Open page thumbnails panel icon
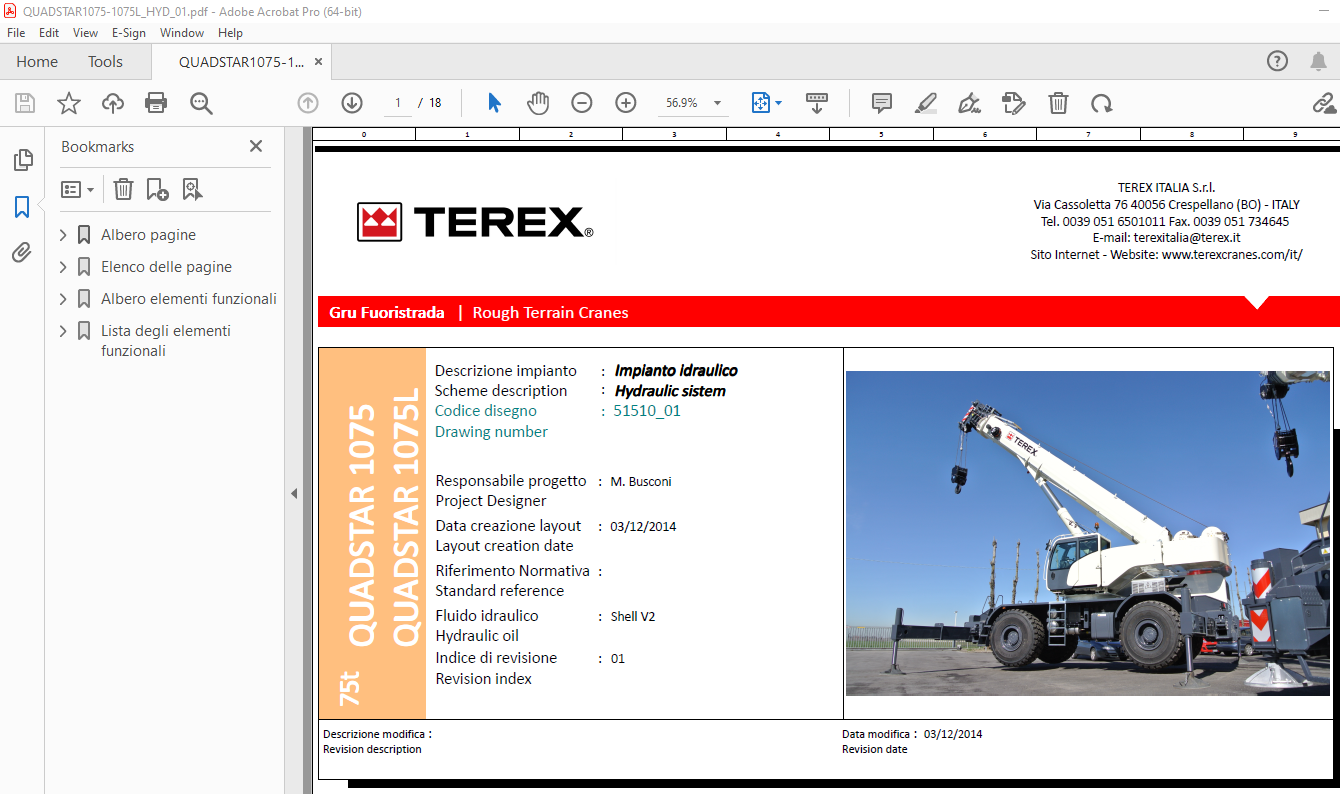Image resolution: width=1340 pixels, height=794 pixels. coord(22,160)
